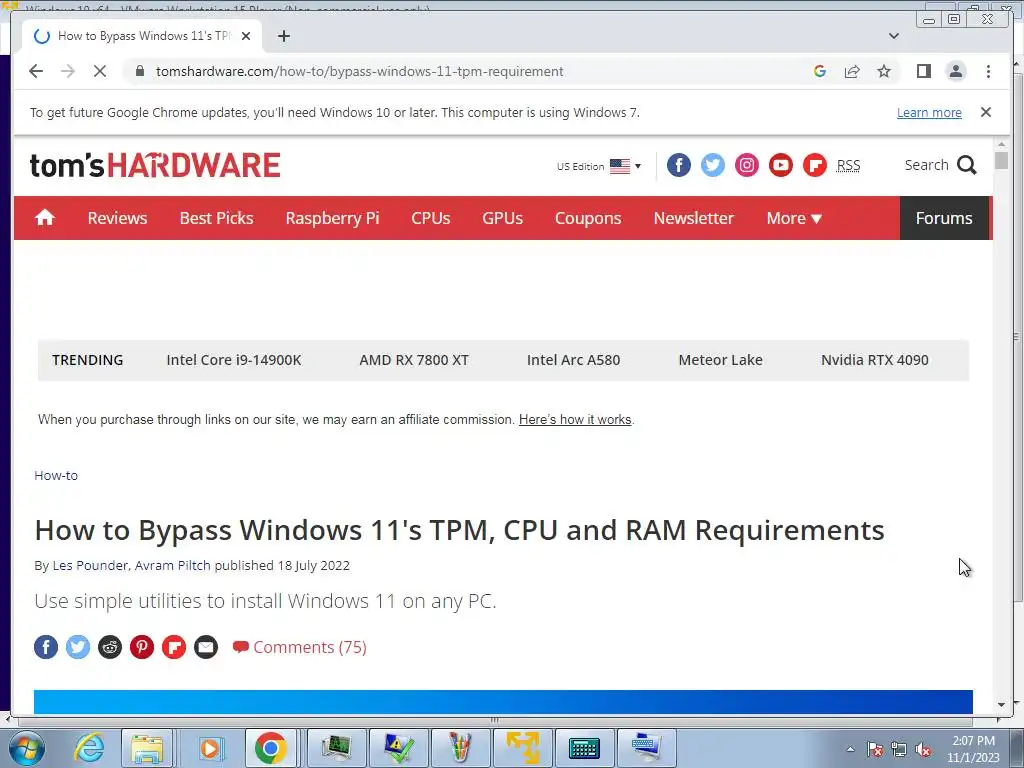
Task: Open trending topic Intel Arc A580
Action: pos(573,360)
